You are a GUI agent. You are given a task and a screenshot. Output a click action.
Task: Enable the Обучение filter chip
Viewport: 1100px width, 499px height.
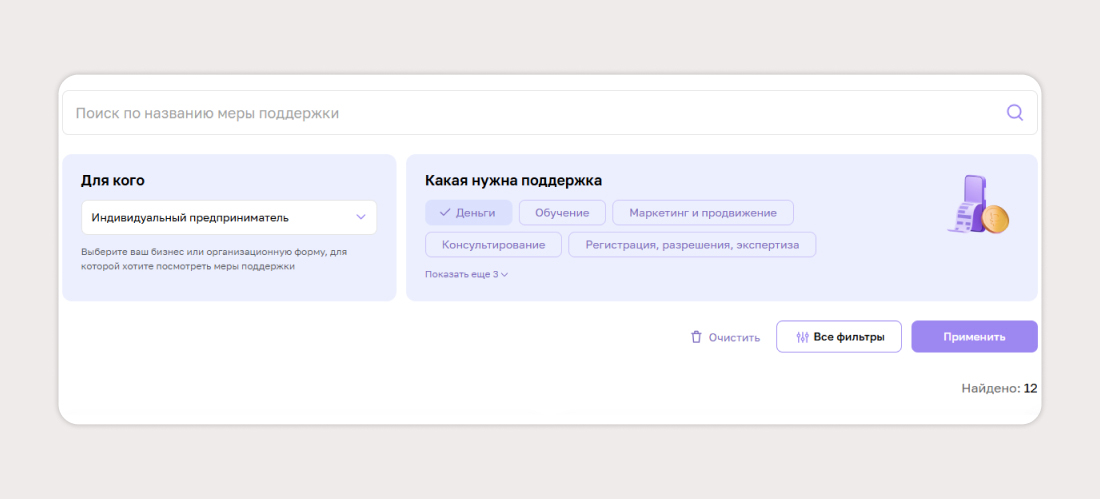pos(561,213)
